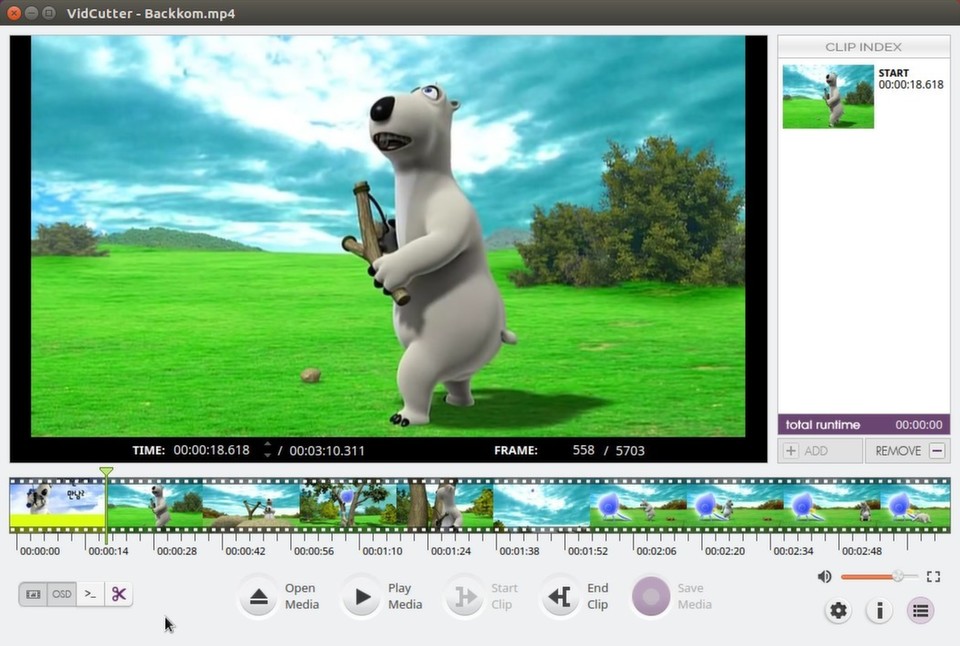Click the 00:01:38 timeline label
960x646 pixels.
click(519, 551)
